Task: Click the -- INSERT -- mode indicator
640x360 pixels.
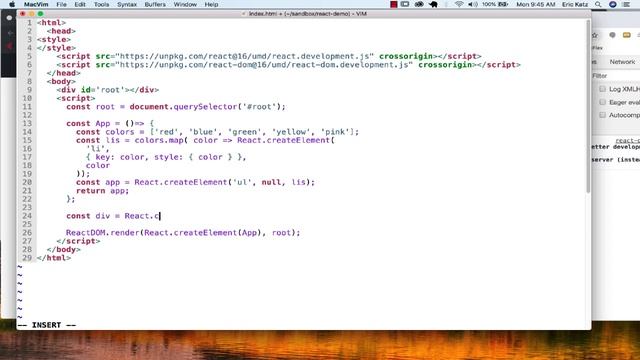Action: 47,325
